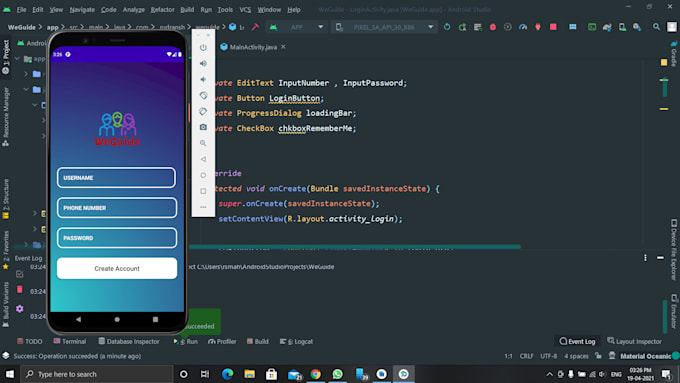Click the emulator rotate left icon
The image size is (680, 383).
click(x=203, y=95)
